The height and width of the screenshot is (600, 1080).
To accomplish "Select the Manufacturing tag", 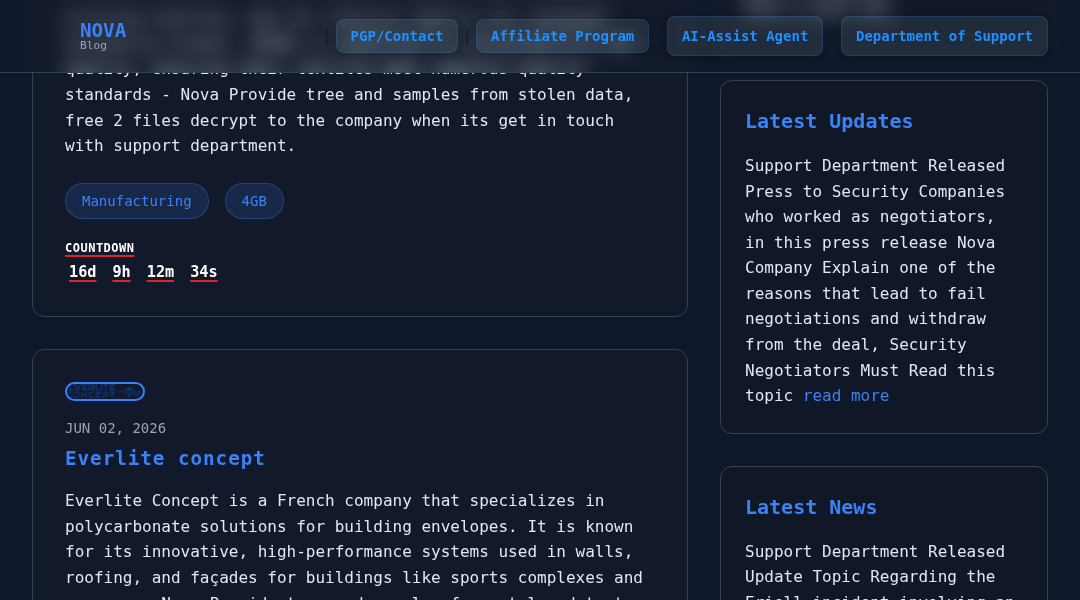I will coord(136,201).
